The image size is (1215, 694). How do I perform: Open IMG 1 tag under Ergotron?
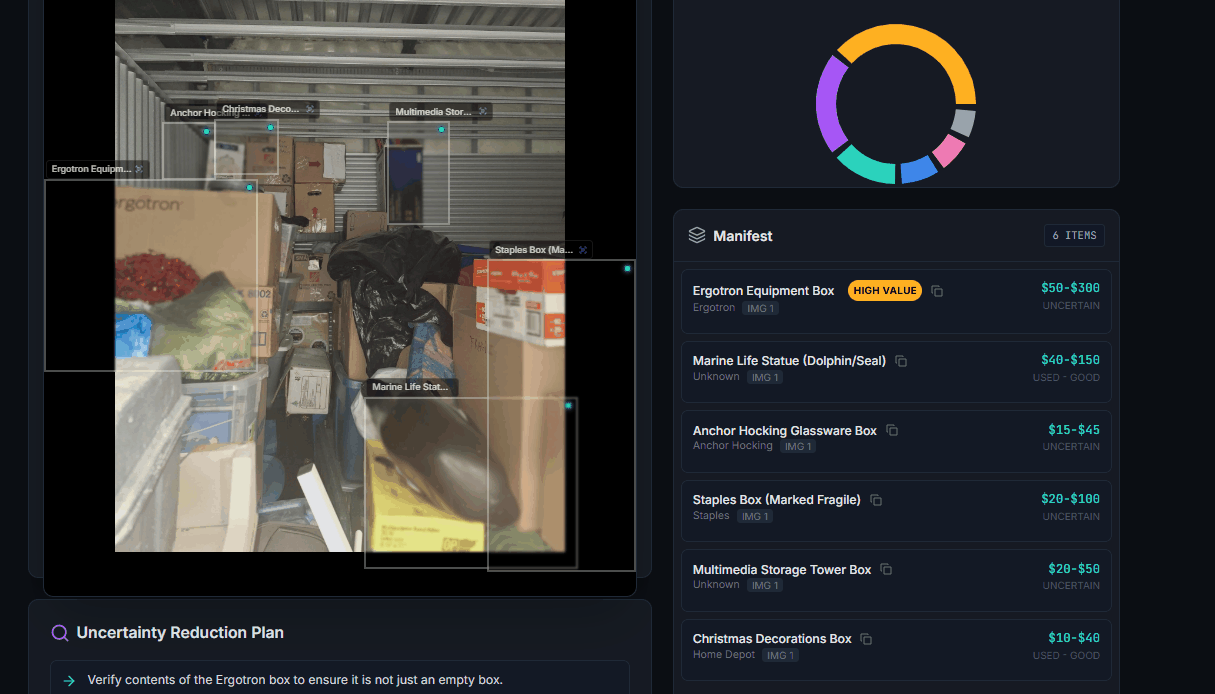click(761, 308)
